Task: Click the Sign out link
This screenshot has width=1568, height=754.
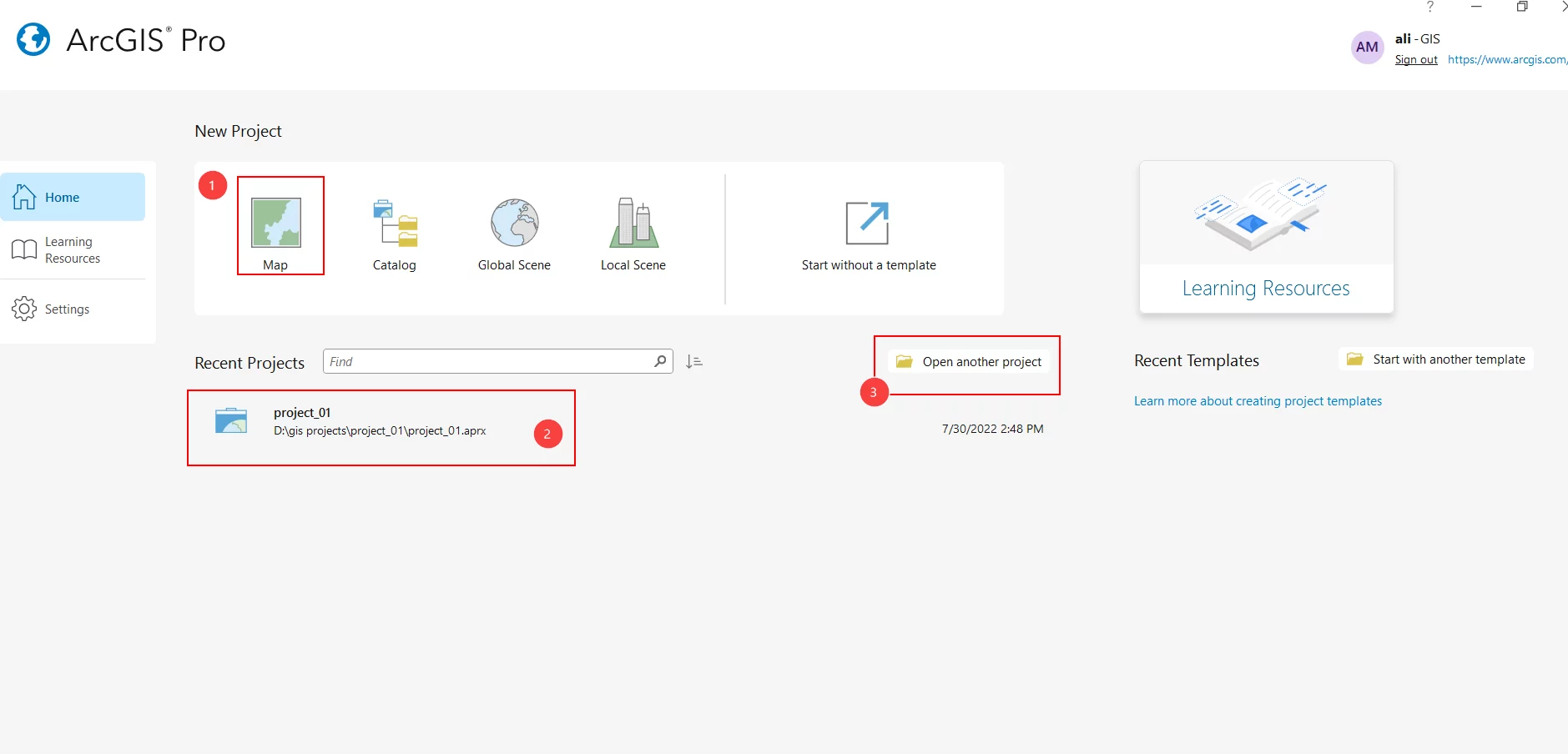Action: [1416, 60]
